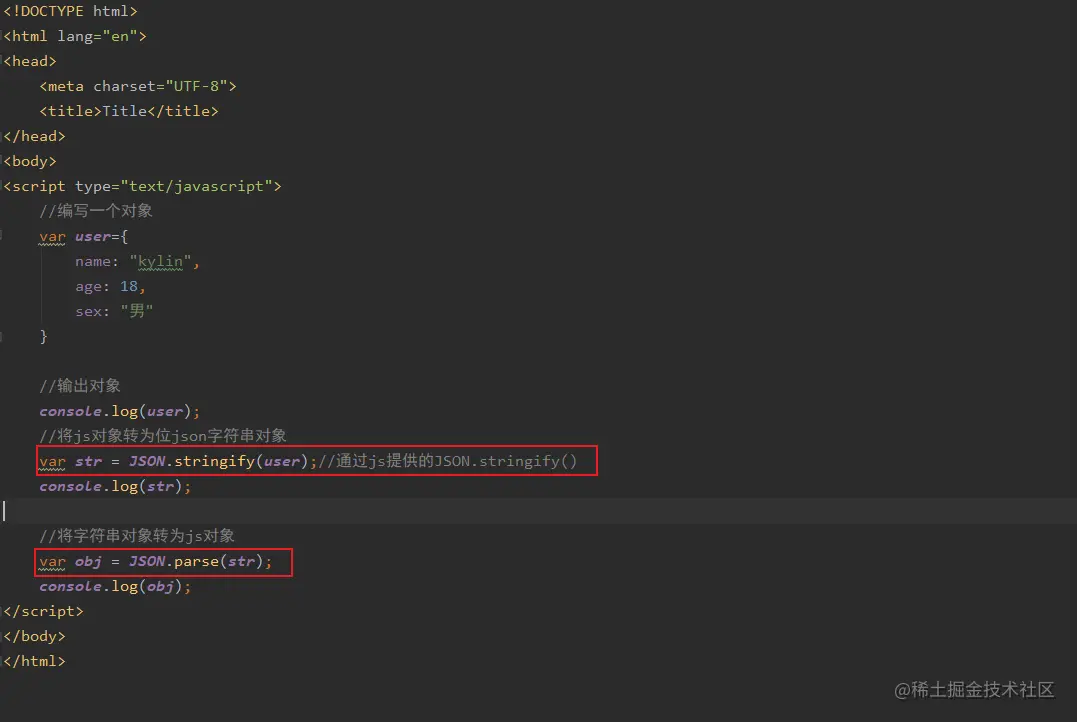
Task: Select the opening <head> tag
Action: click(x=30, y=61)
